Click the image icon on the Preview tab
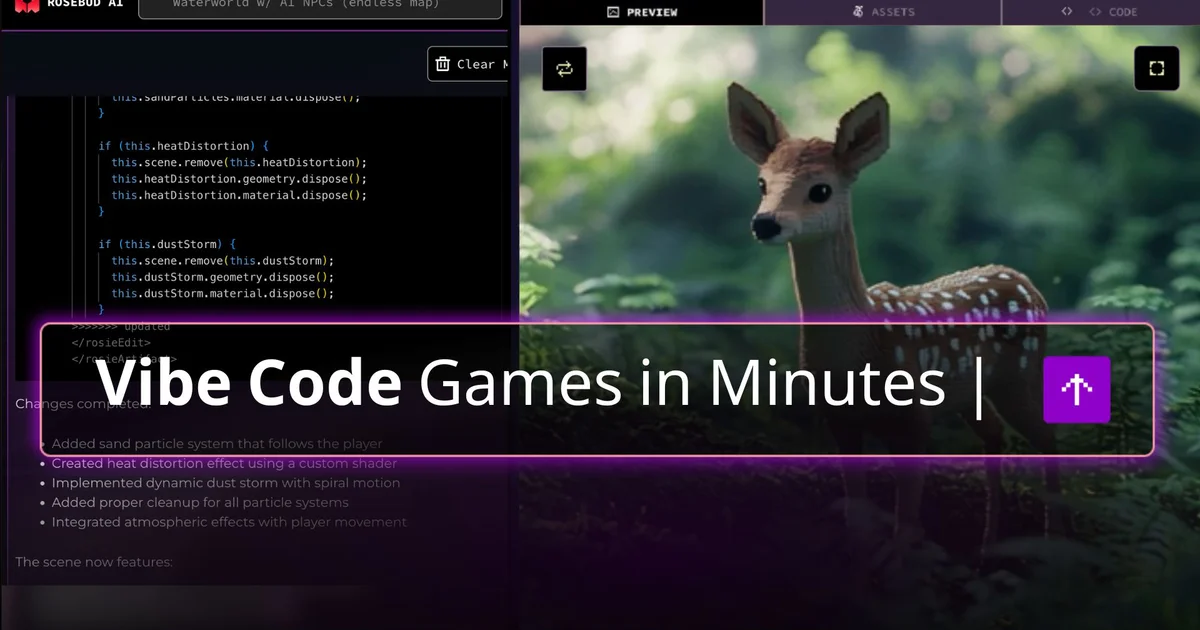1200x630 pixels. (x=613, y=12)
